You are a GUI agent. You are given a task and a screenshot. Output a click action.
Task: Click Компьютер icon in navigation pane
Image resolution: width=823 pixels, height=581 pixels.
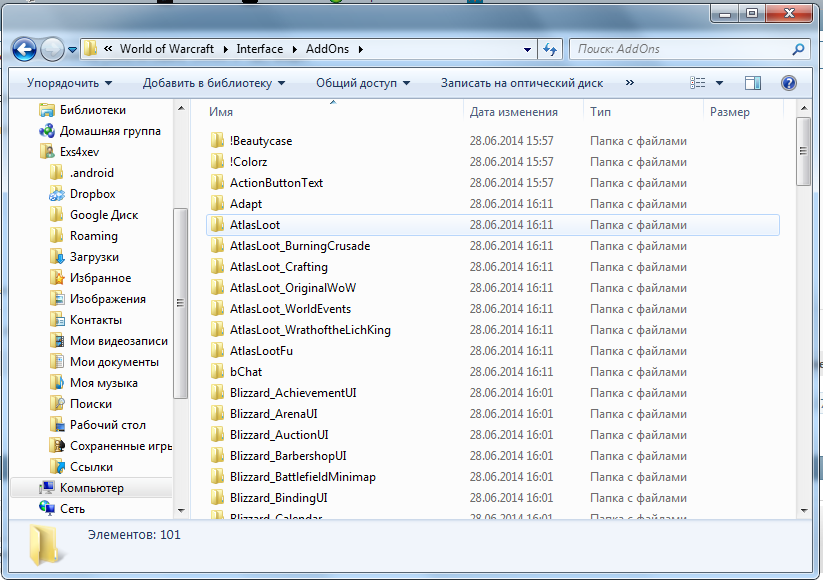[x=47, y=488]
